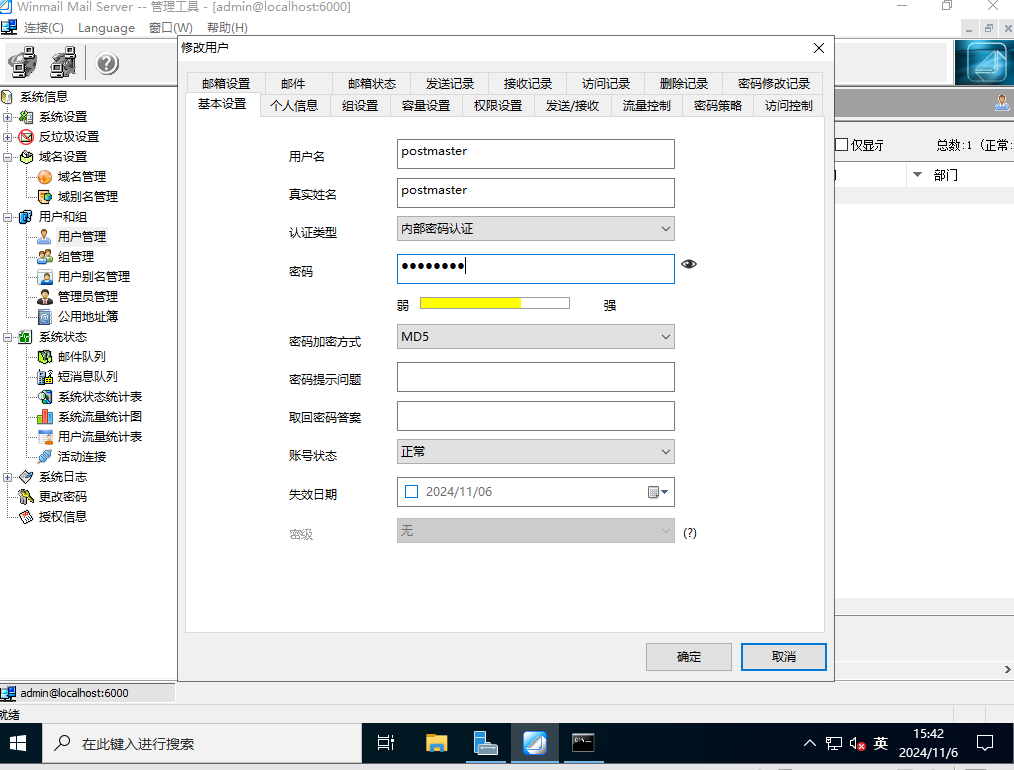Toggle password visibility eye icon

click(x=689, y=264)
